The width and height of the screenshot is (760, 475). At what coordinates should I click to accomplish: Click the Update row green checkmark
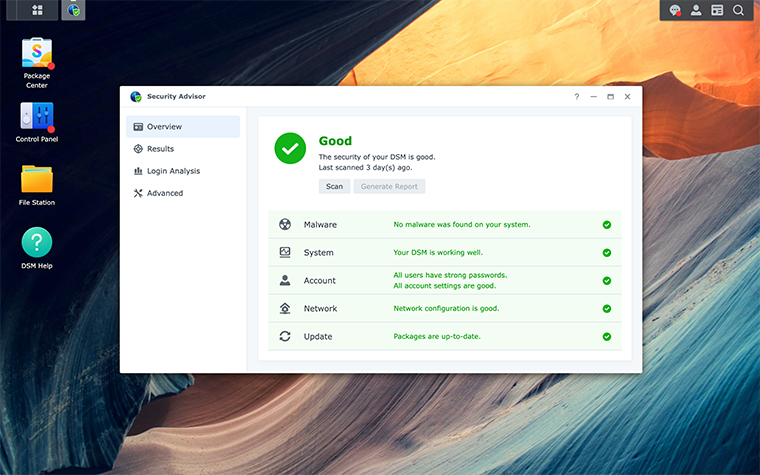click(x=606, y=337)
